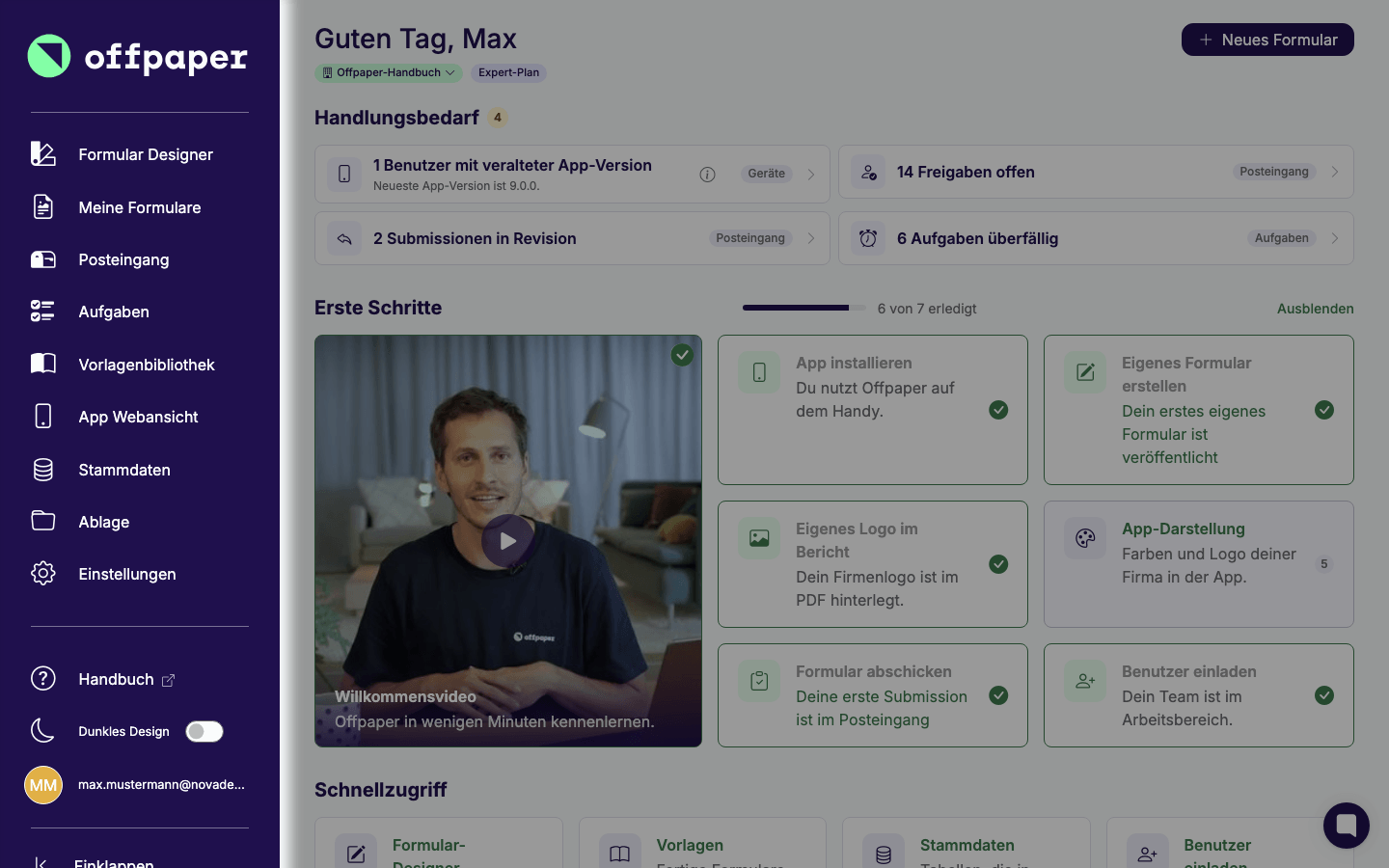Click the revision reply-arrow icon
The image size is (1389, 868).
pos(344,238)
